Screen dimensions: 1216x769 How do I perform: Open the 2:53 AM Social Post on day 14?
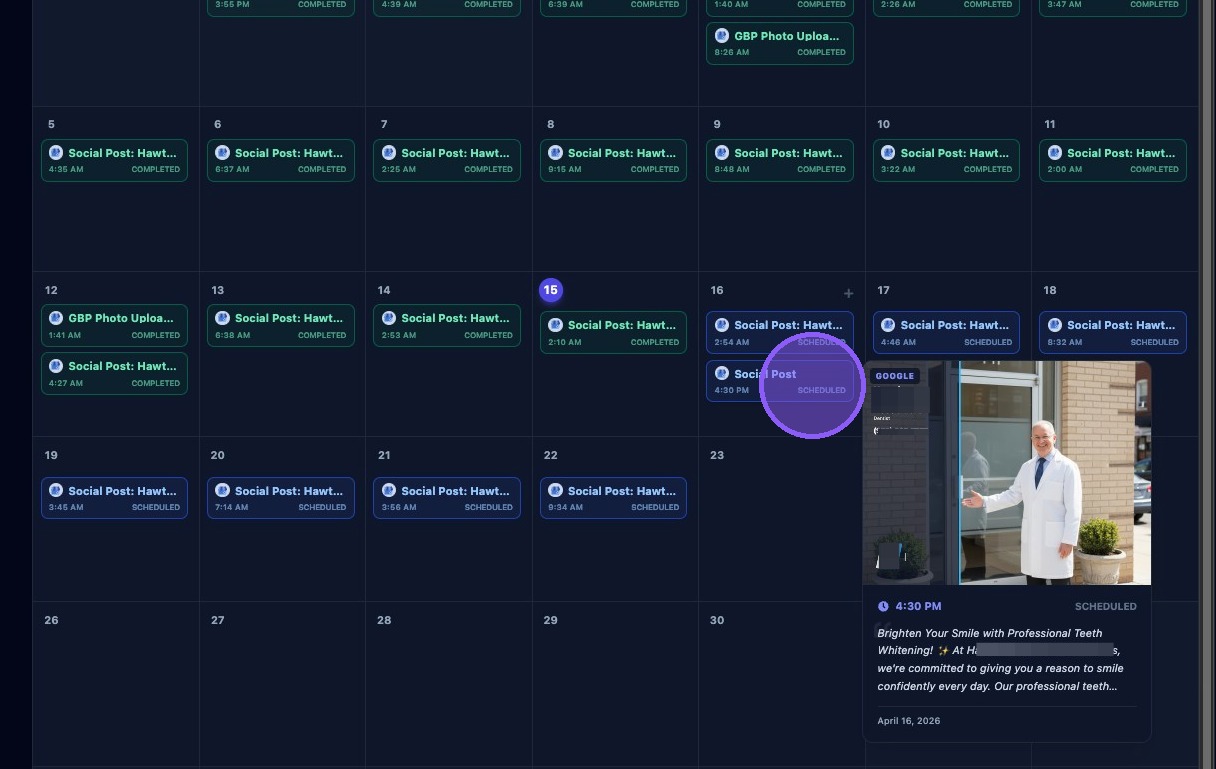point(447,325)
